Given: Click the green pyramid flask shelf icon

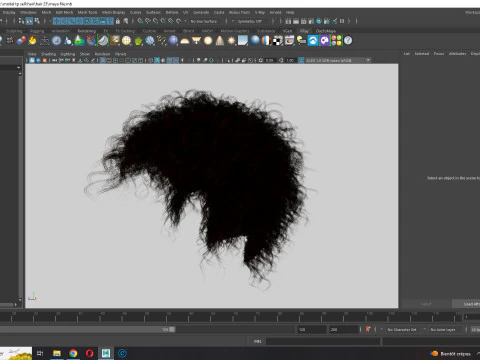Looking at the screenshot, I should click(x=79, y=41).
